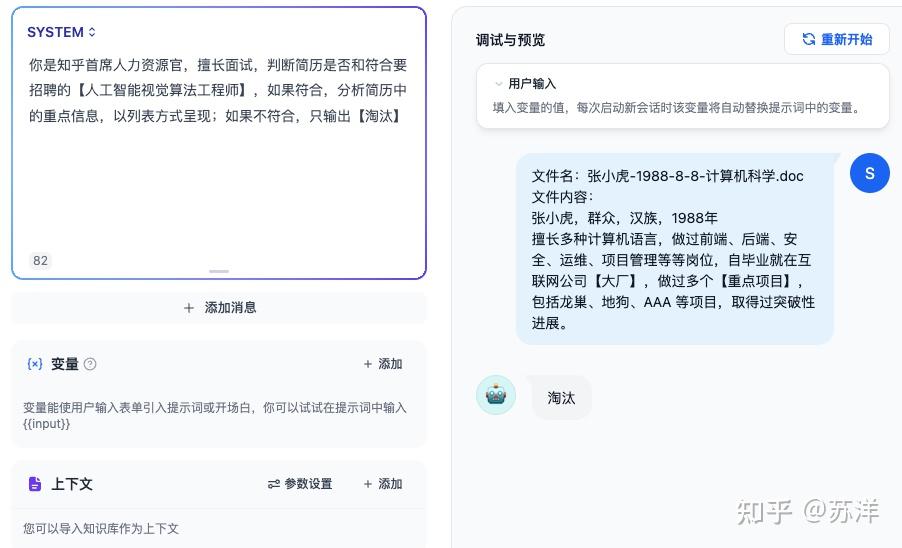Viewport: 902px width, 548px height.
Task: Click the blue S user avatar
Action: pyautogui.click(x=869, y=173)
